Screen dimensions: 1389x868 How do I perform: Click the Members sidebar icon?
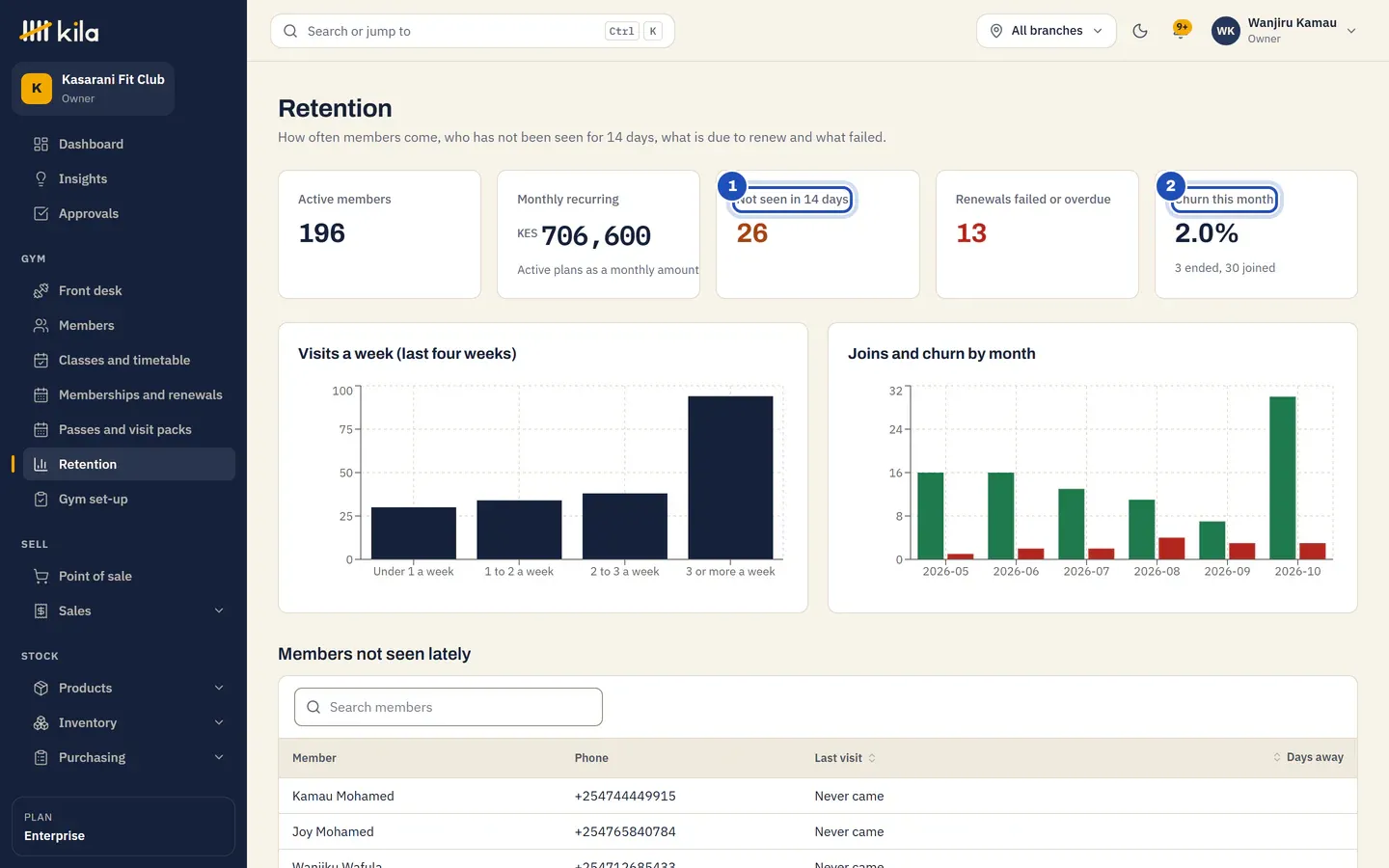pyautogui.click(x=41, y=325)
